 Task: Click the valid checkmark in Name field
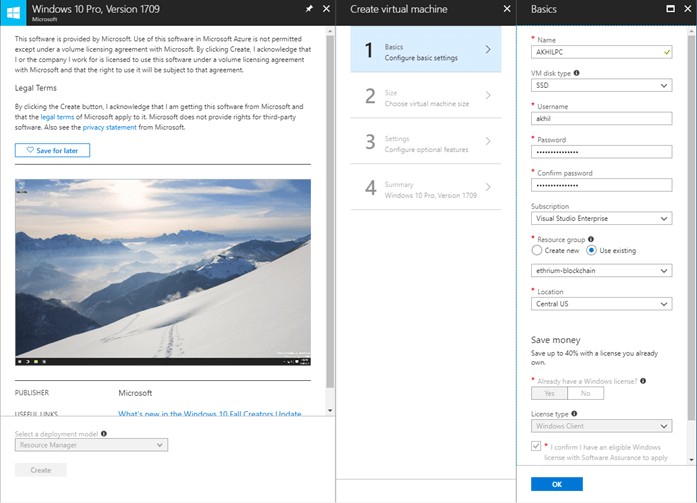[x=665, y=52]
